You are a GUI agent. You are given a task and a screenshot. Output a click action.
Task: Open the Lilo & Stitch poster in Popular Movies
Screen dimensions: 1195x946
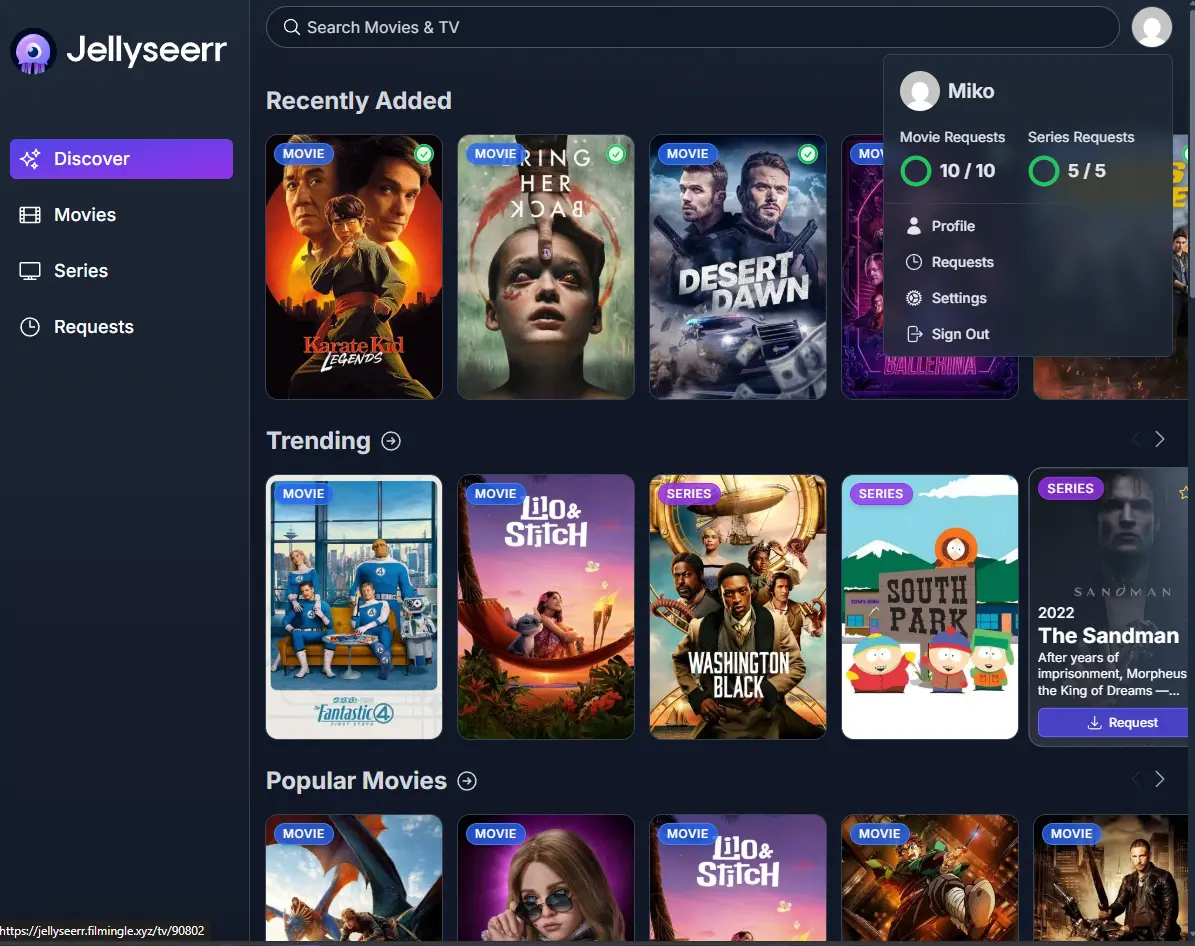[x=738, y=878]
